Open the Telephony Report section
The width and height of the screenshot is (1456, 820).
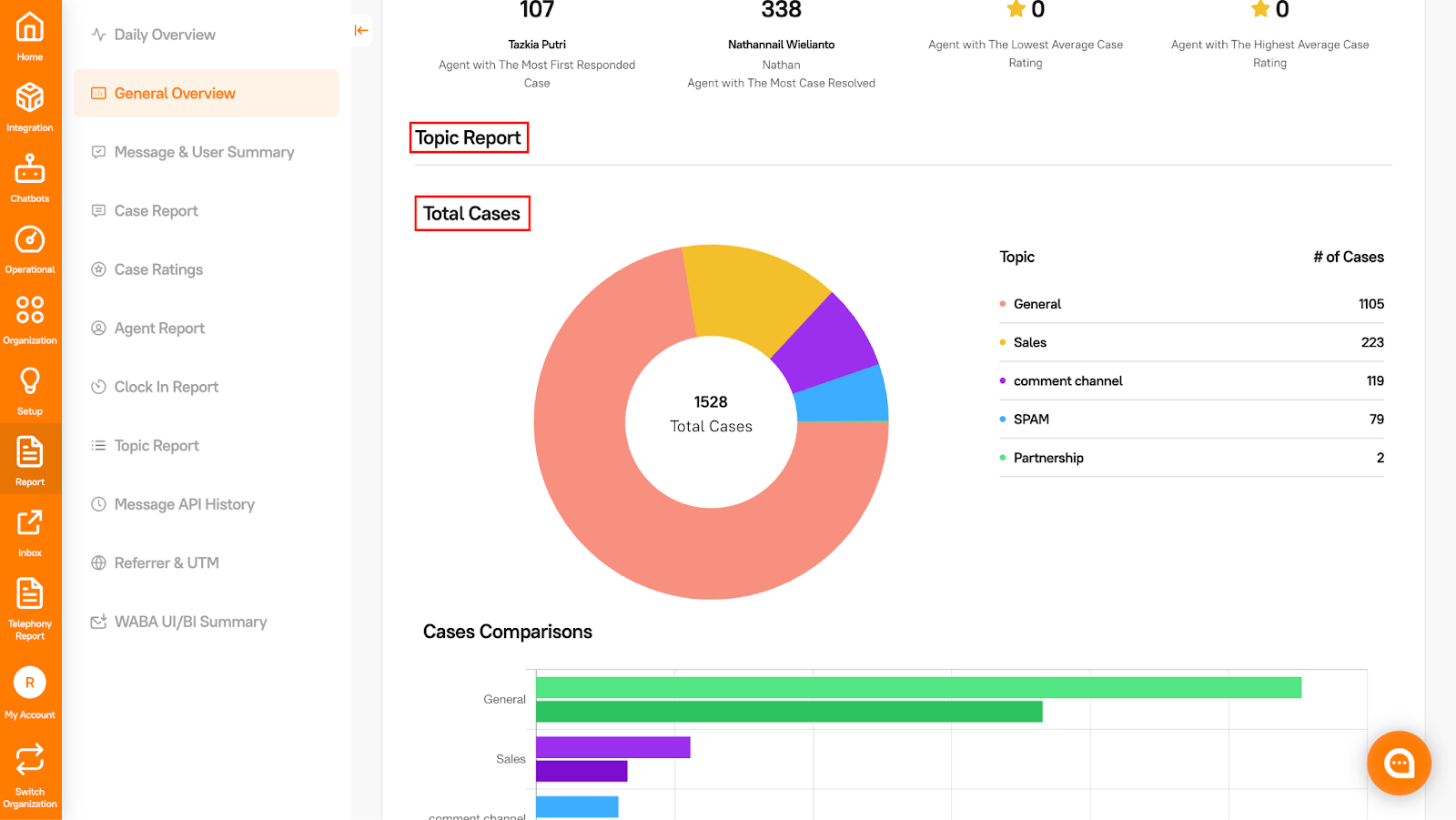pyautogui.click(x=30, y=609)
